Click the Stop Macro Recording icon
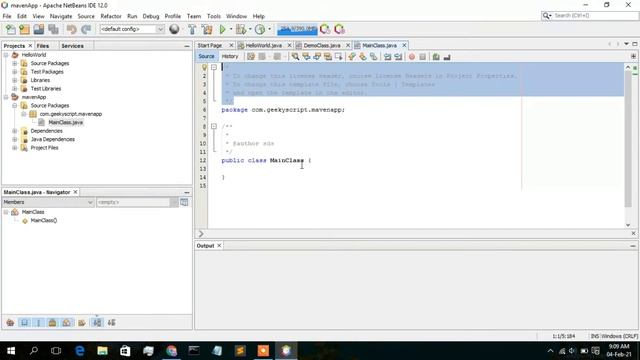Viewport: 640px width, 360px height. (423, 57)
